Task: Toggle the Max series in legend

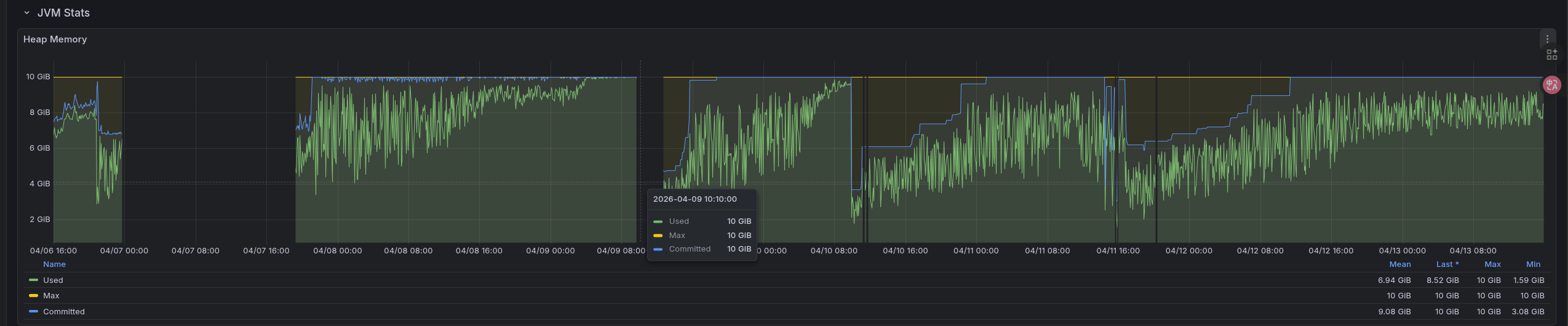Action: [x=51, y=296]
